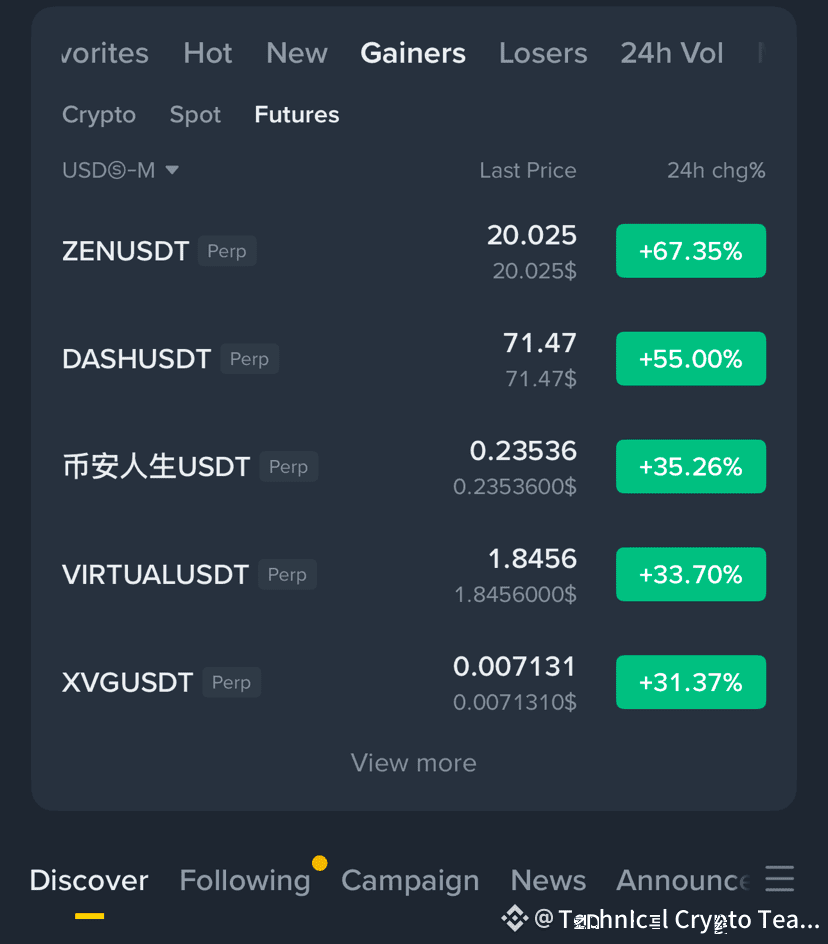Select the Hot tab
Image resolution: width=828 pixels, height=944 pixels.
[x=208, y=53]
